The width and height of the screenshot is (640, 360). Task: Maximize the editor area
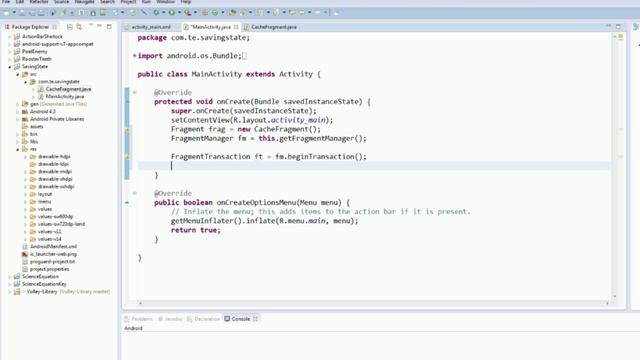tap(618, 27)
